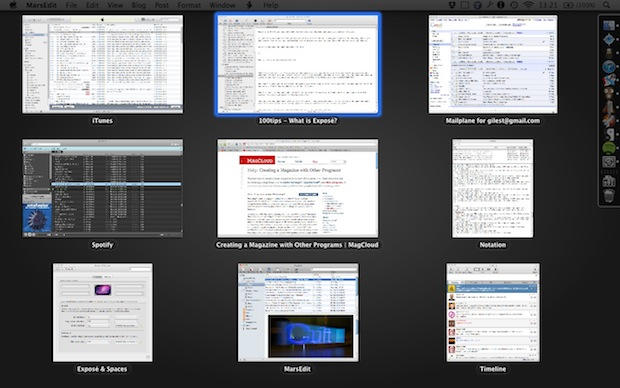The height and width of the screenshot is (388, 620).
Task: Open the File menu
Action: (x=71, y=5)
